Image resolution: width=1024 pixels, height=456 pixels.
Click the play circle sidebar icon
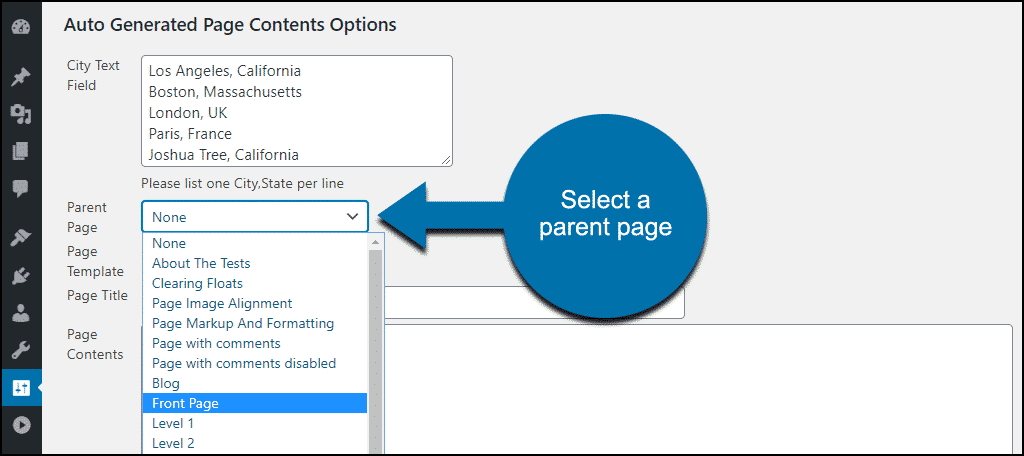[21, 425]
